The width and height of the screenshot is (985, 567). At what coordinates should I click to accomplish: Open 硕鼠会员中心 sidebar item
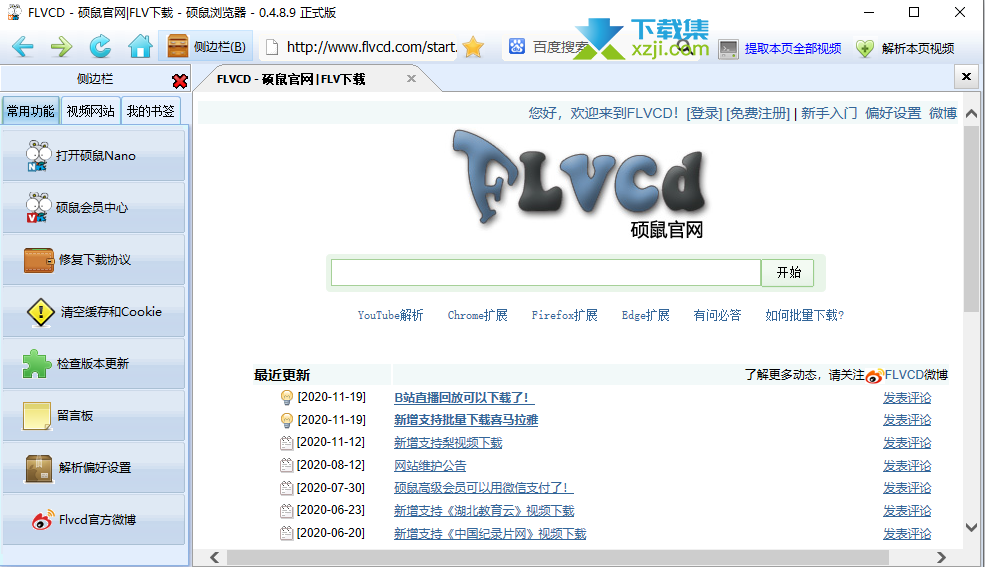(x=94, y=208)
